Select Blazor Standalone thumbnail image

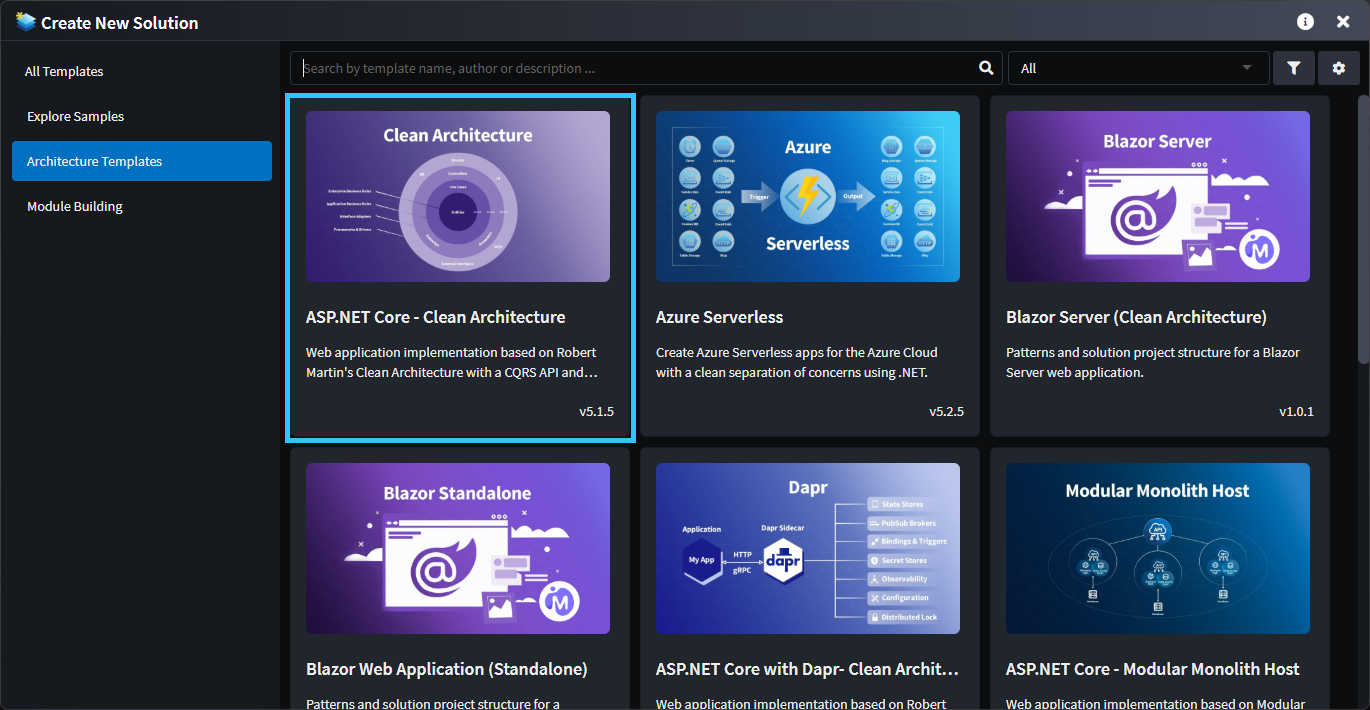click(458, 548)
